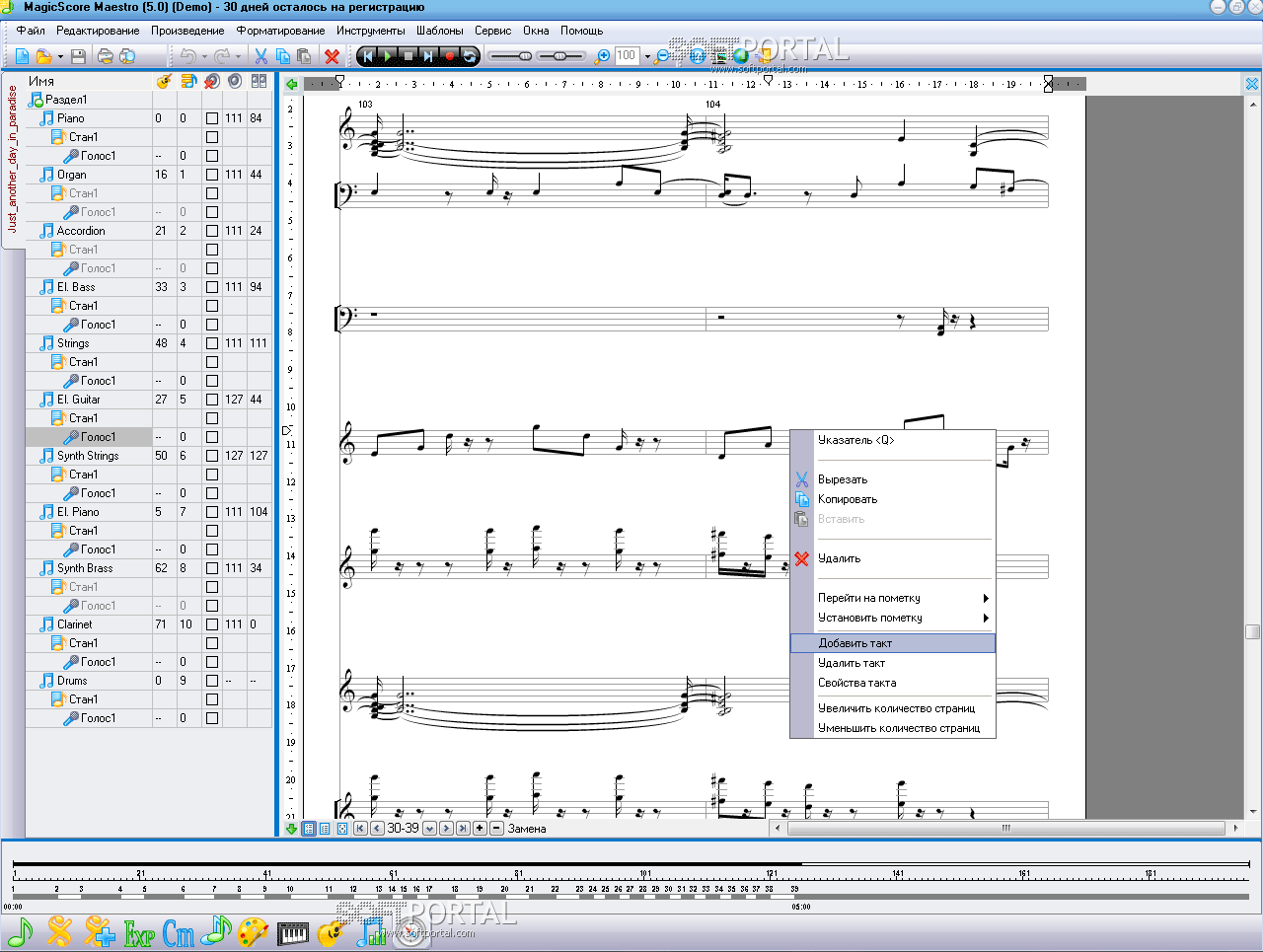
Task: Stop playback with the square stop button
Action: click(409, 56)
